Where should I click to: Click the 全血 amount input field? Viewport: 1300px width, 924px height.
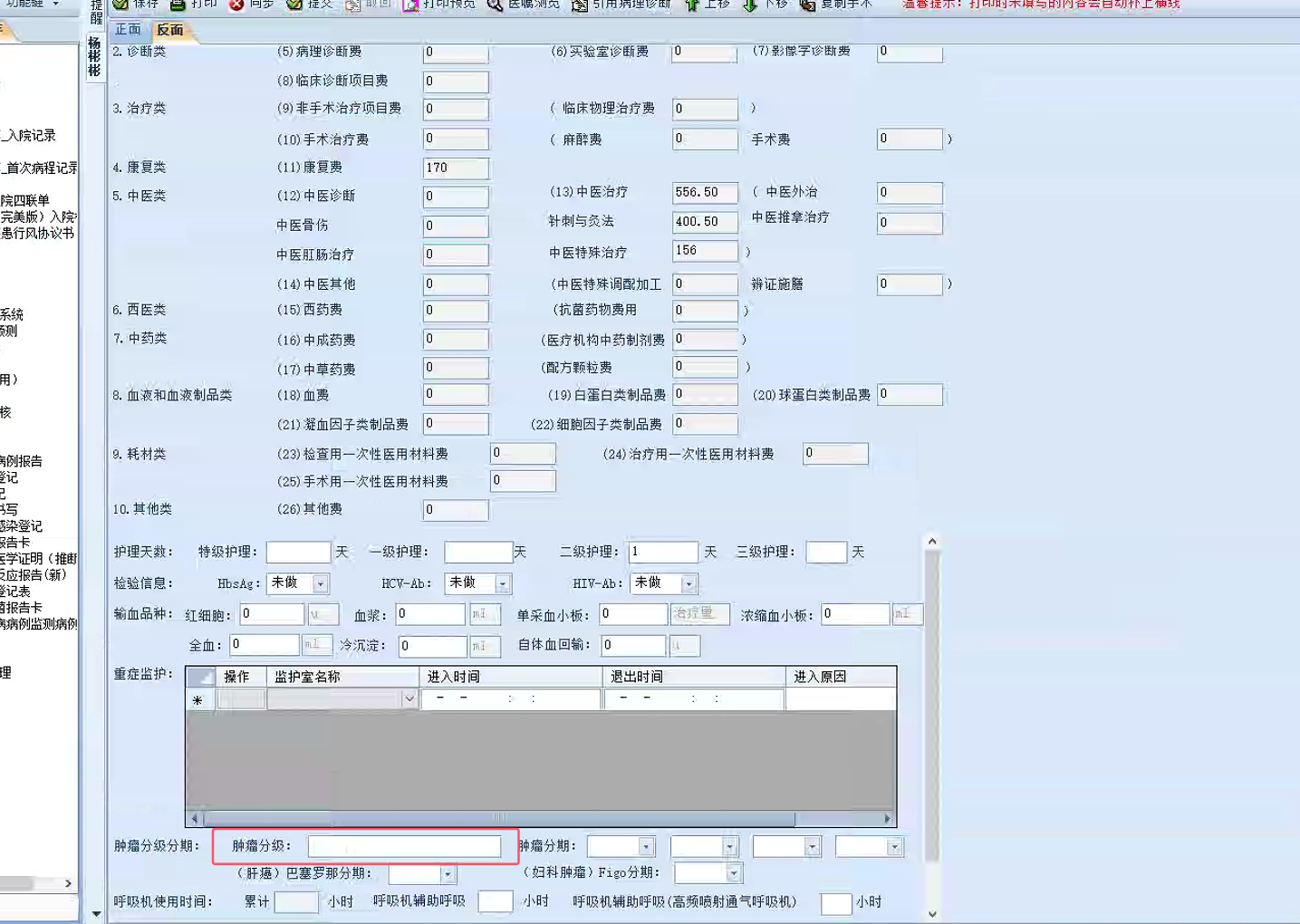(x=264, y=645)
